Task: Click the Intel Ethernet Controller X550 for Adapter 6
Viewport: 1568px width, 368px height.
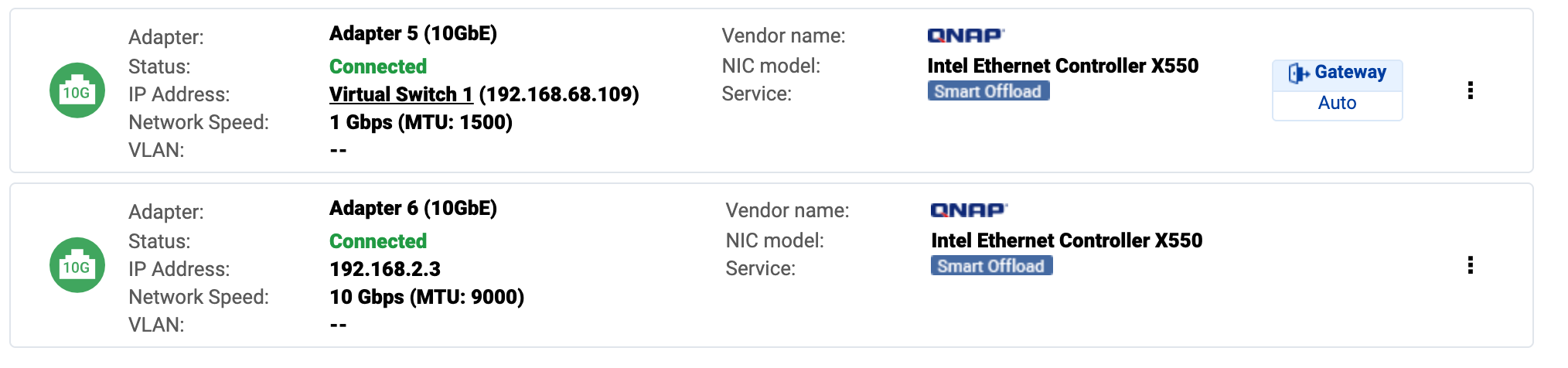Action: [1067, 240]
